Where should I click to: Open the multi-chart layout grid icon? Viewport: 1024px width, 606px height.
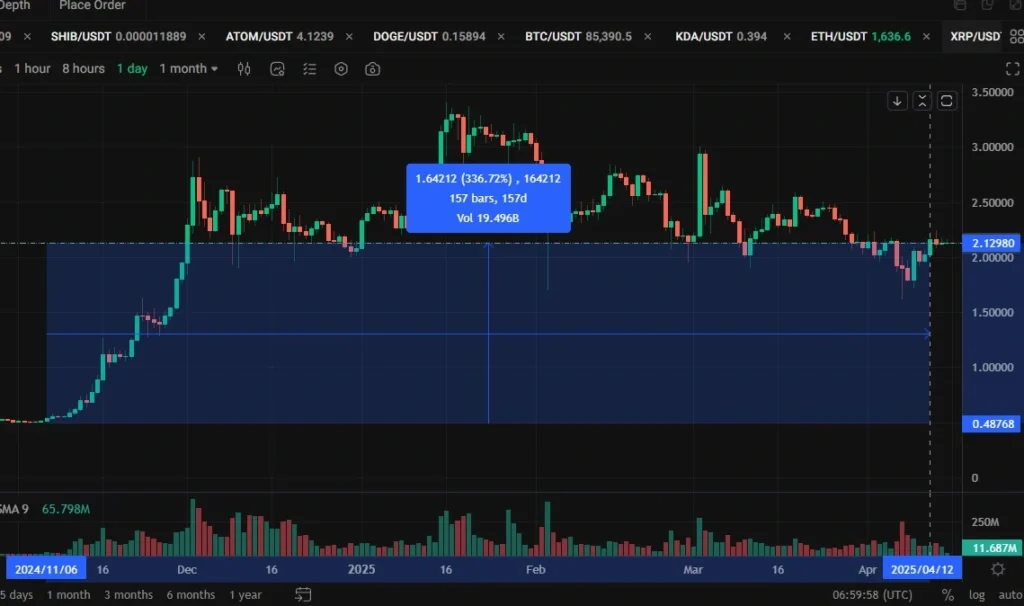(x=1017, y=36)
